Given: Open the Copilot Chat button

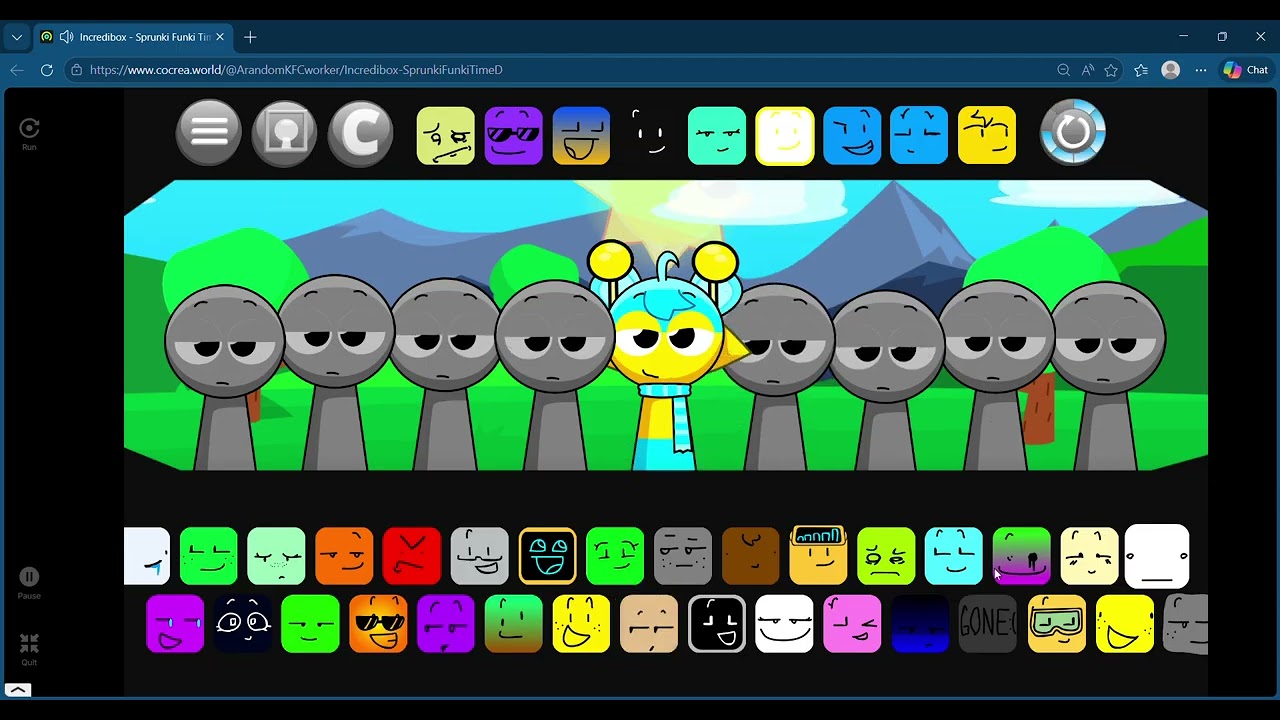Looking at the screenshot, I should [1246, 70].
